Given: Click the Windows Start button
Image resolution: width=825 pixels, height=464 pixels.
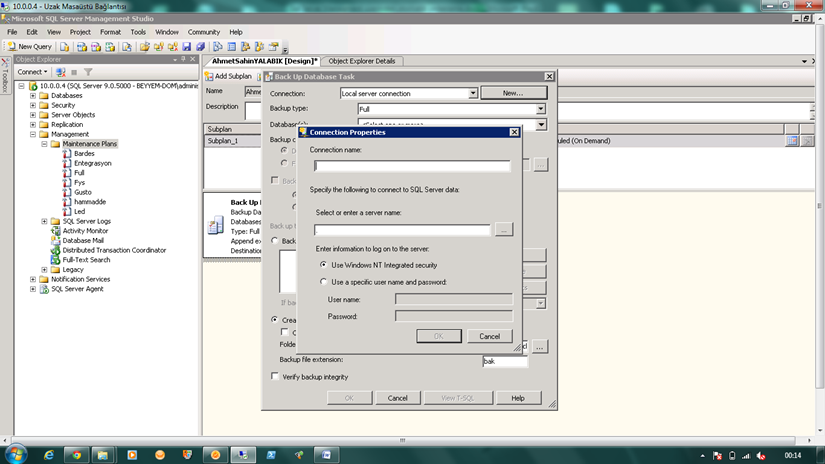Looking at the screenshot, I should pos(16,455).
